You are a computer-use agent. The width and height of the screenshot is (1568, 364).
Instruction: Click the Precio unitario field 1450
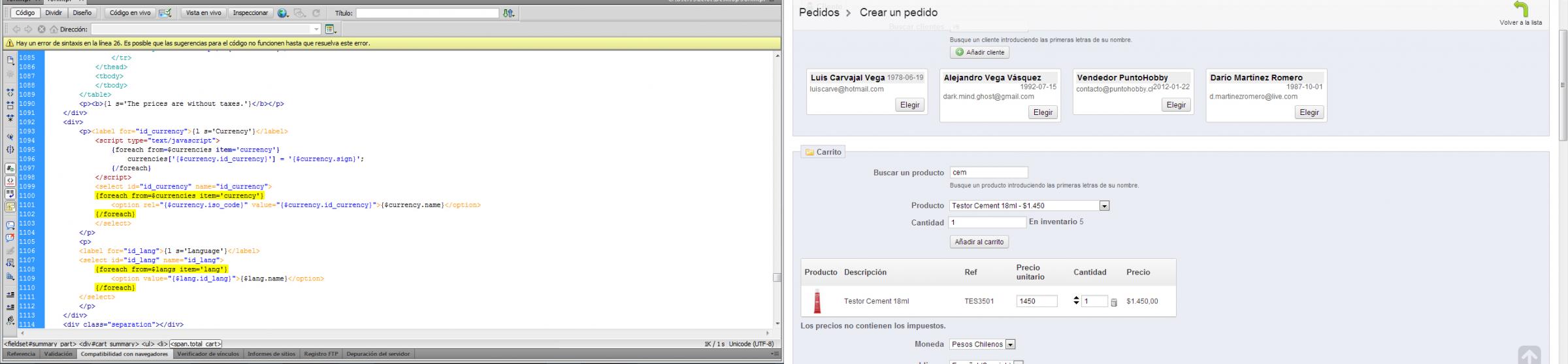coord(1037,301)
